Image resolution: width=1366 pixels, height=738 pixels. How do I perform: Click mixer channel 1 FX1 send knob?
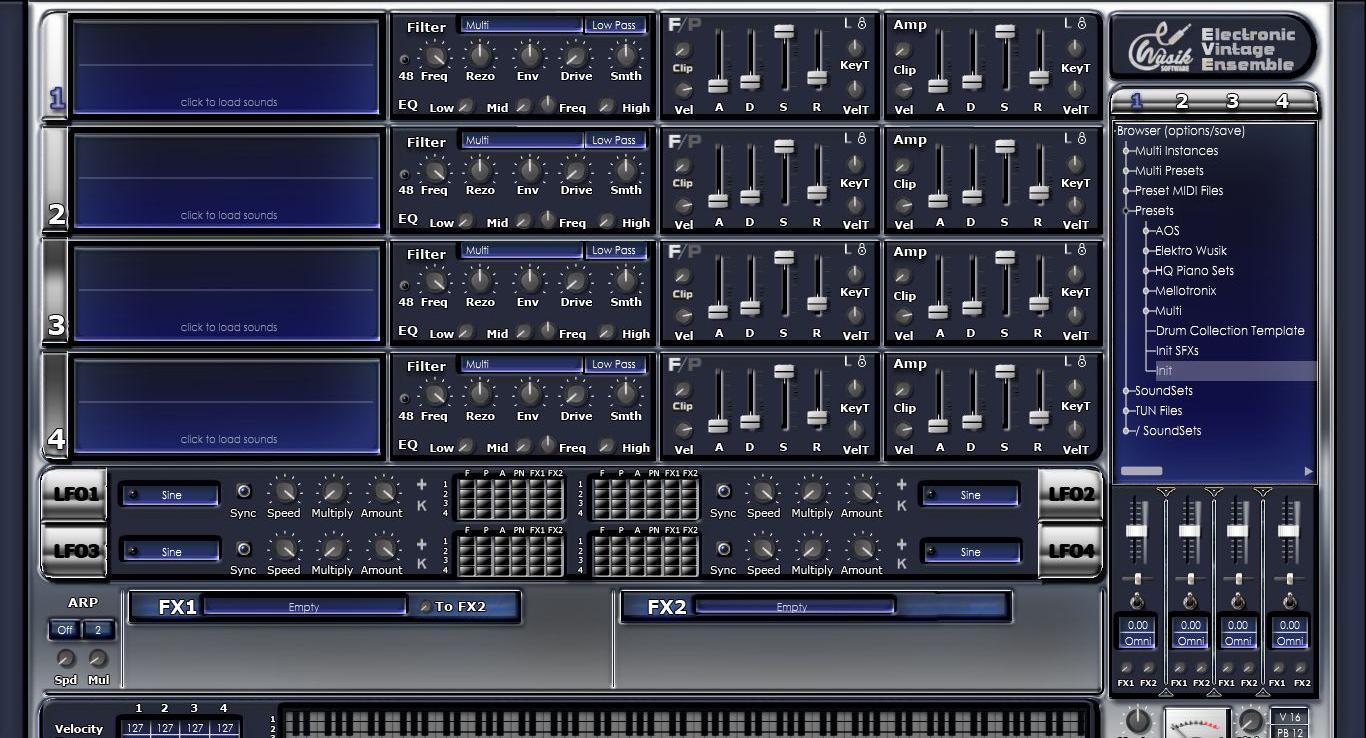point(1126,668)
